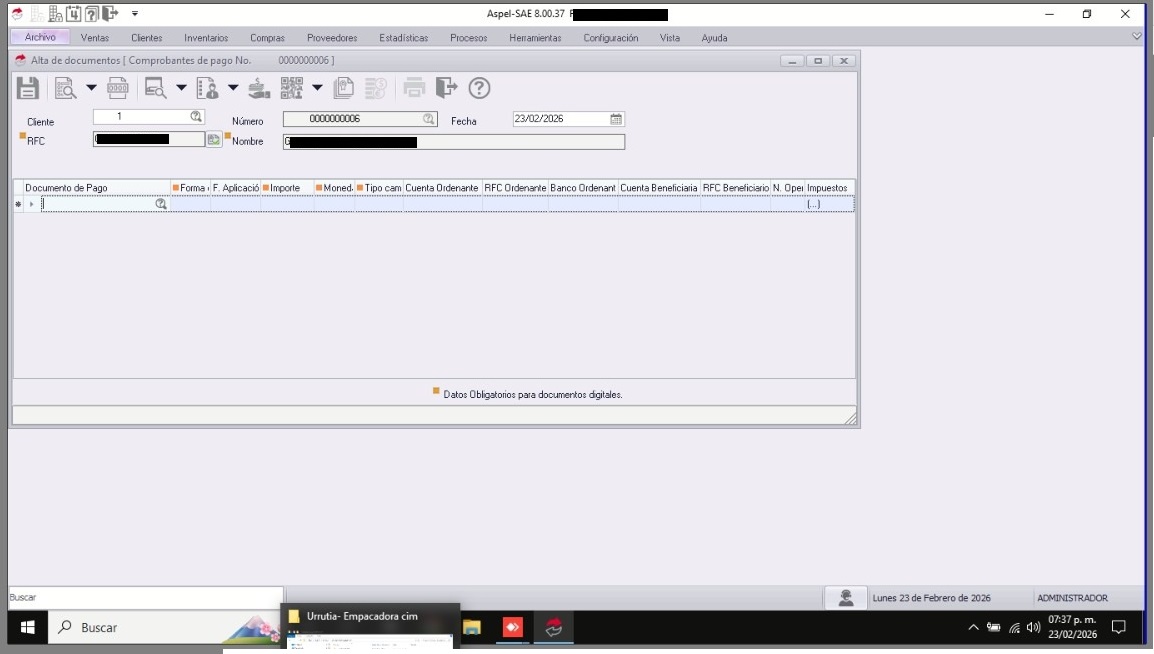Viewport: 1154px width, 654px height.
Task: Open the Windows Start menu
Action: [x=27, y=628]
